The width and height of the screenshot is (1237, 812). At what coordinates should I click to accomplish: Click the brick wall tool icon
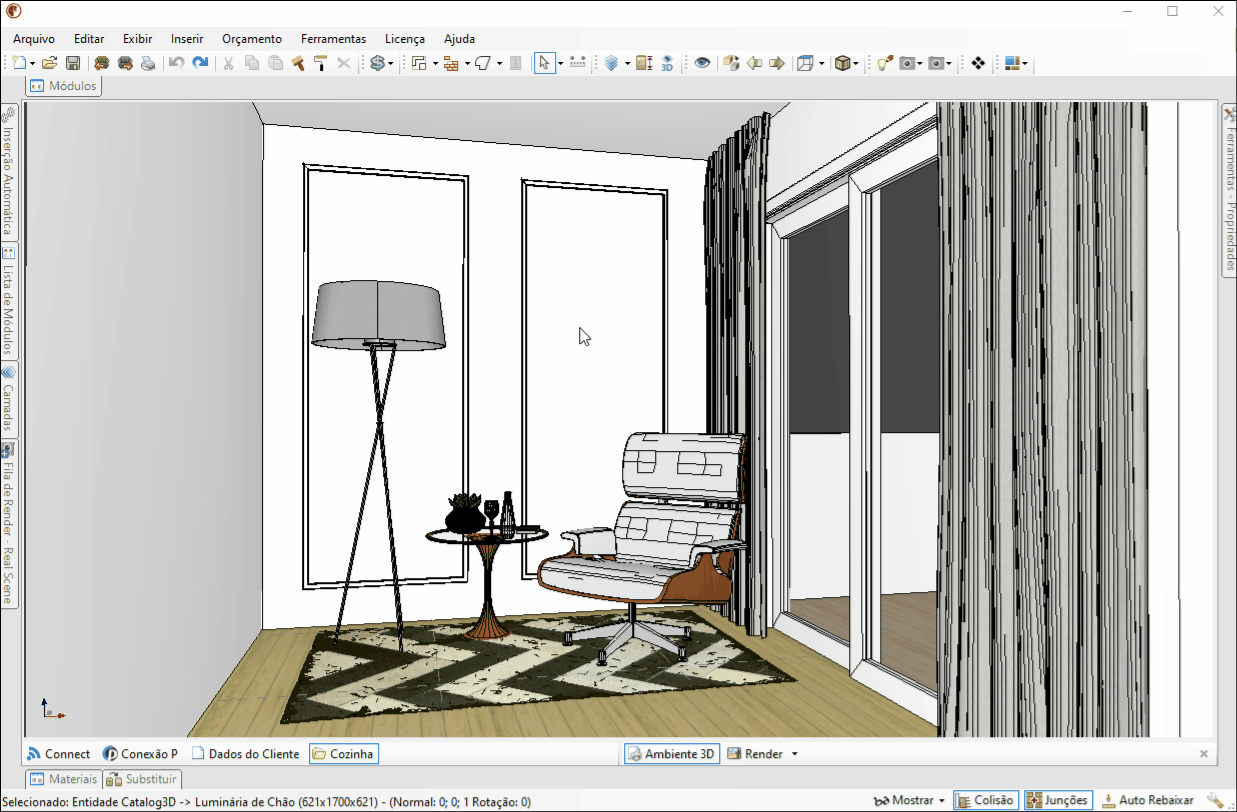coord(451,63)
